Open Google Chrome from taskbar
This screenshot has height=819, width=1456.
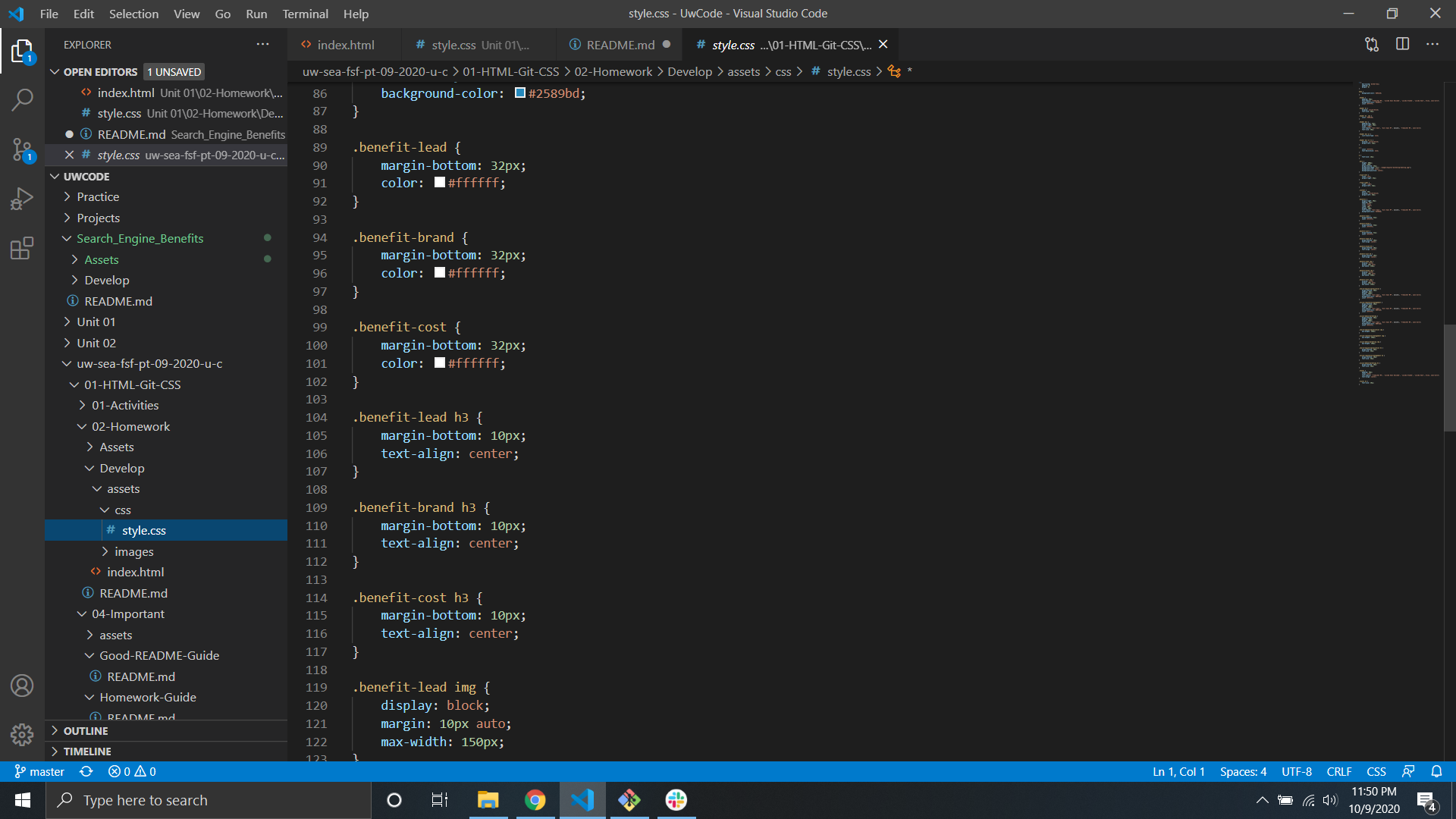tap(535, 800)
